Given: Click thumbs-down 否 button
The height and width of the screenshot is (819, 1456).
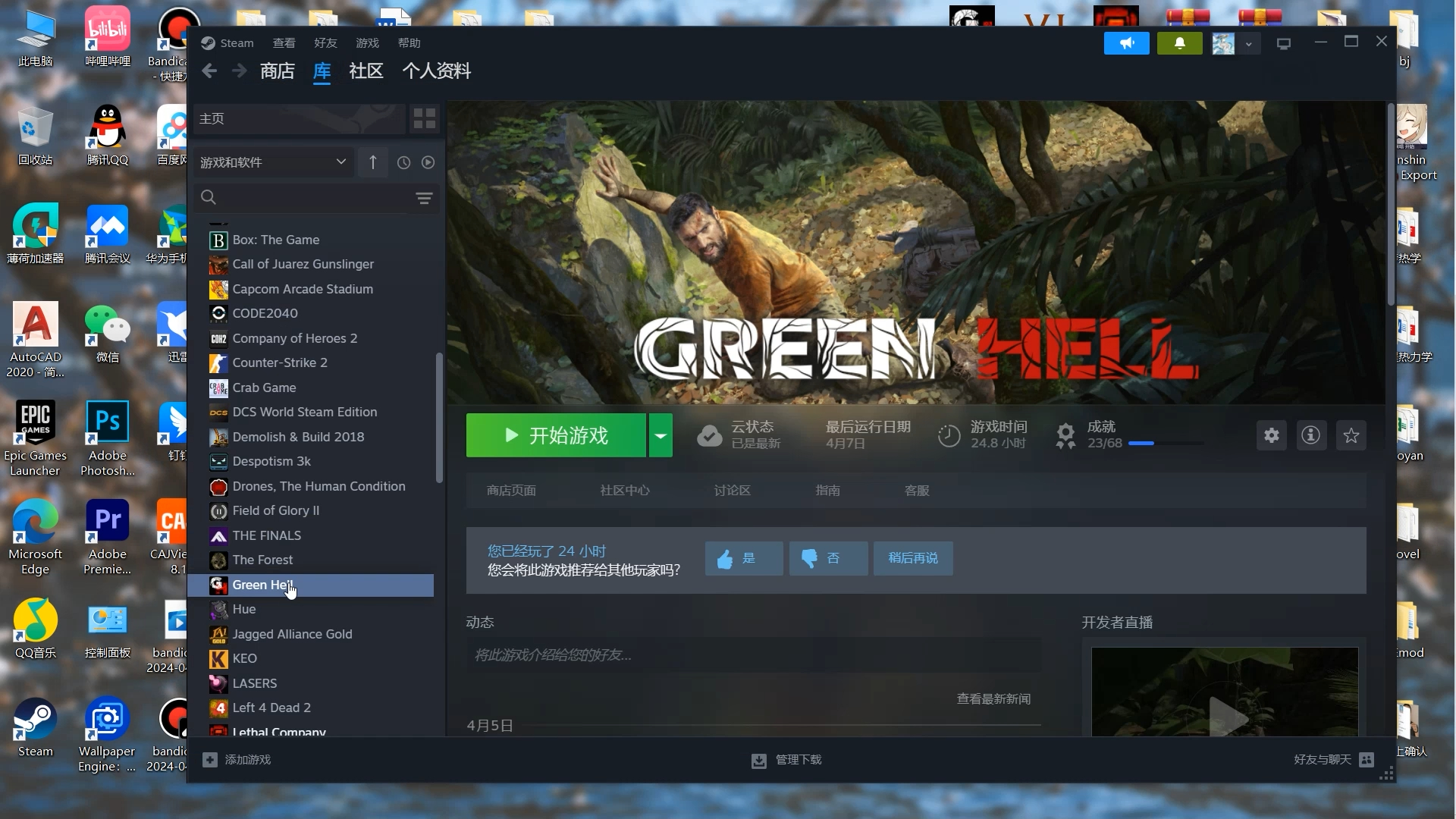Looking at the screenshot, I should pos(828,558).
